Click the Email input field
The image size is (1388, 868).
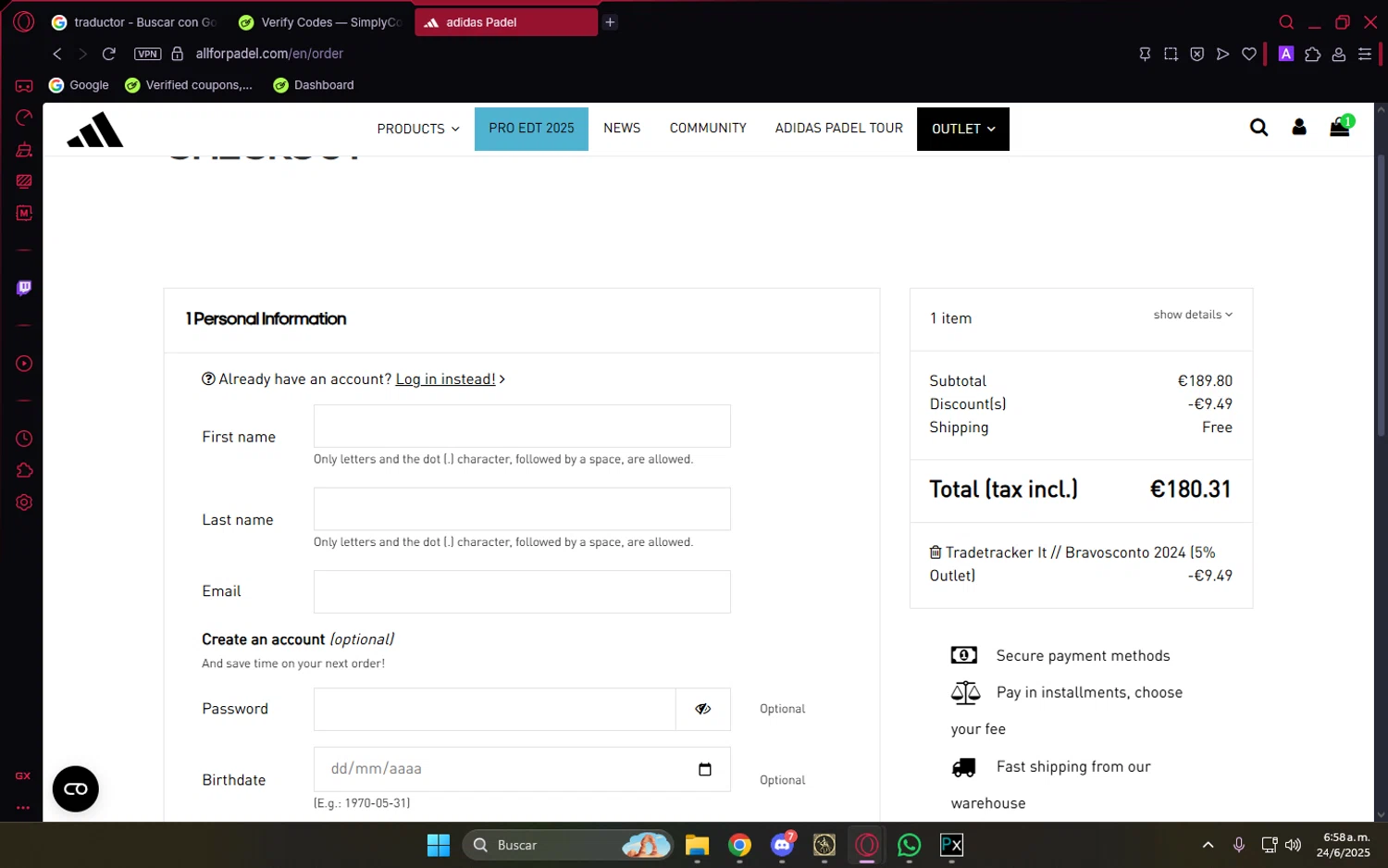(x=522, y=592)
